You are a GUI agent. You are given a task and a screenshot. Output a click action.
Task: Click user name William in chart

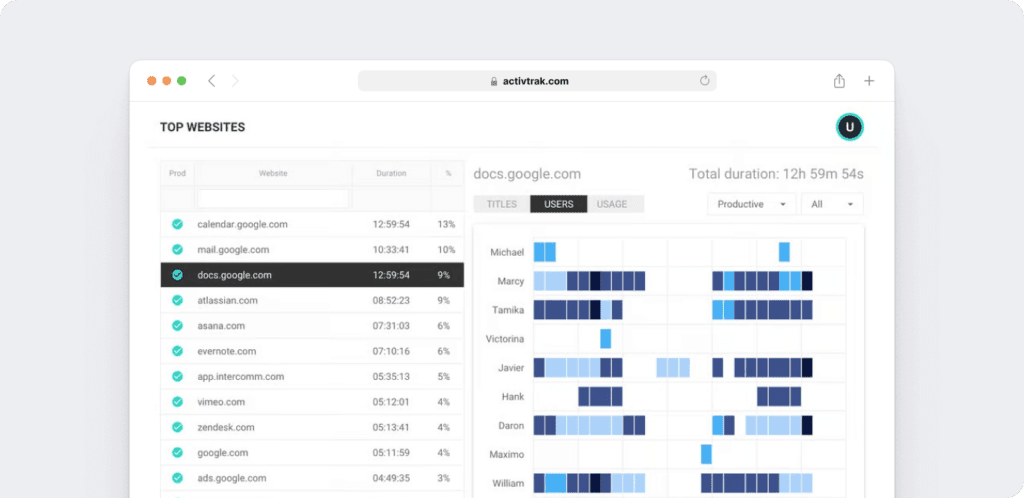[509, 484]
